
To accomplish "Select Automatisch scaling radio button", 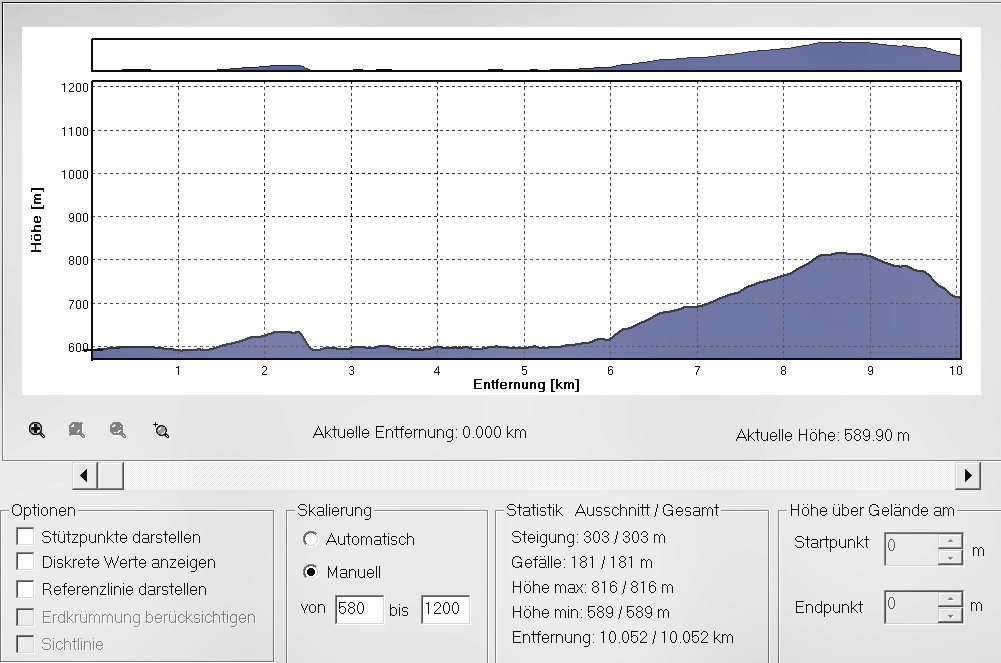I will point(311,539).
